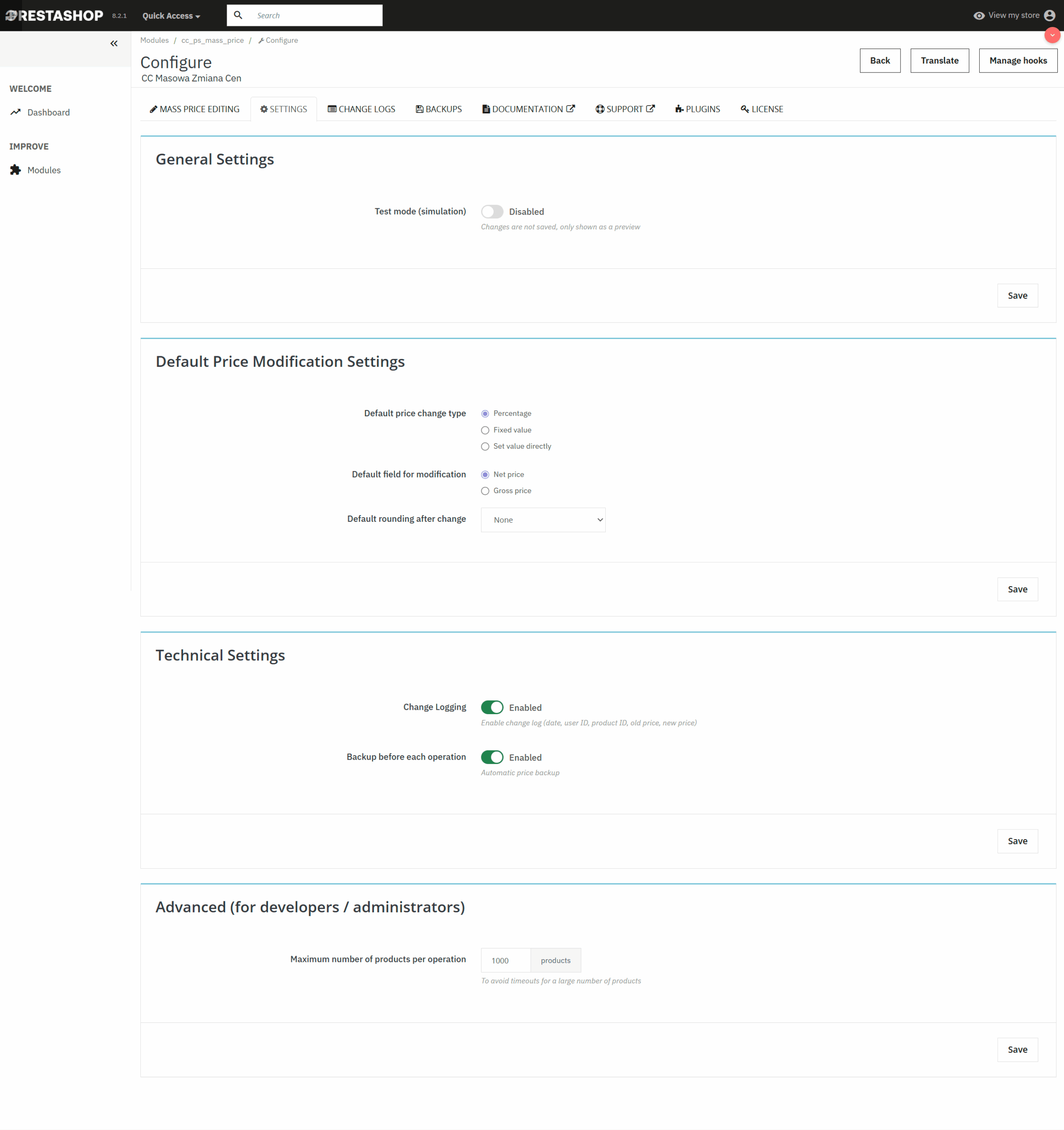Enable the Test mode simulation toggle
Screen dimensions: 1064x1130
pyautogui.click(x=492, y=211)
